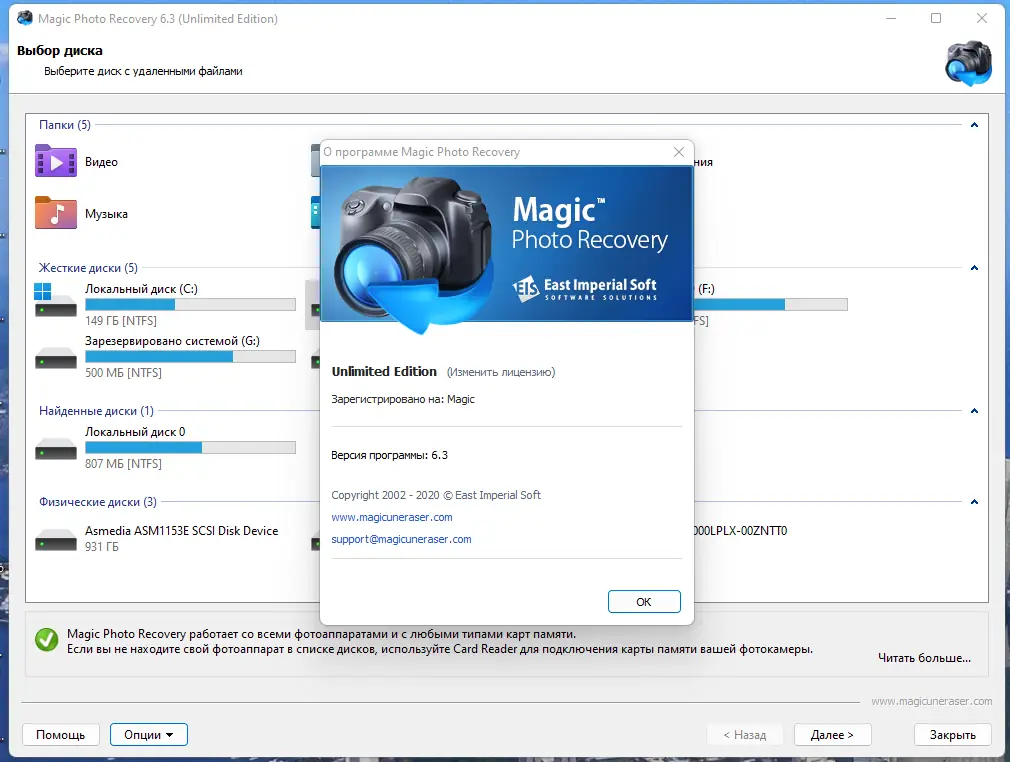This screenshot has width=1010, height=762.
Task: Select the Локальный диск 0 label
Action: (135, 432)
